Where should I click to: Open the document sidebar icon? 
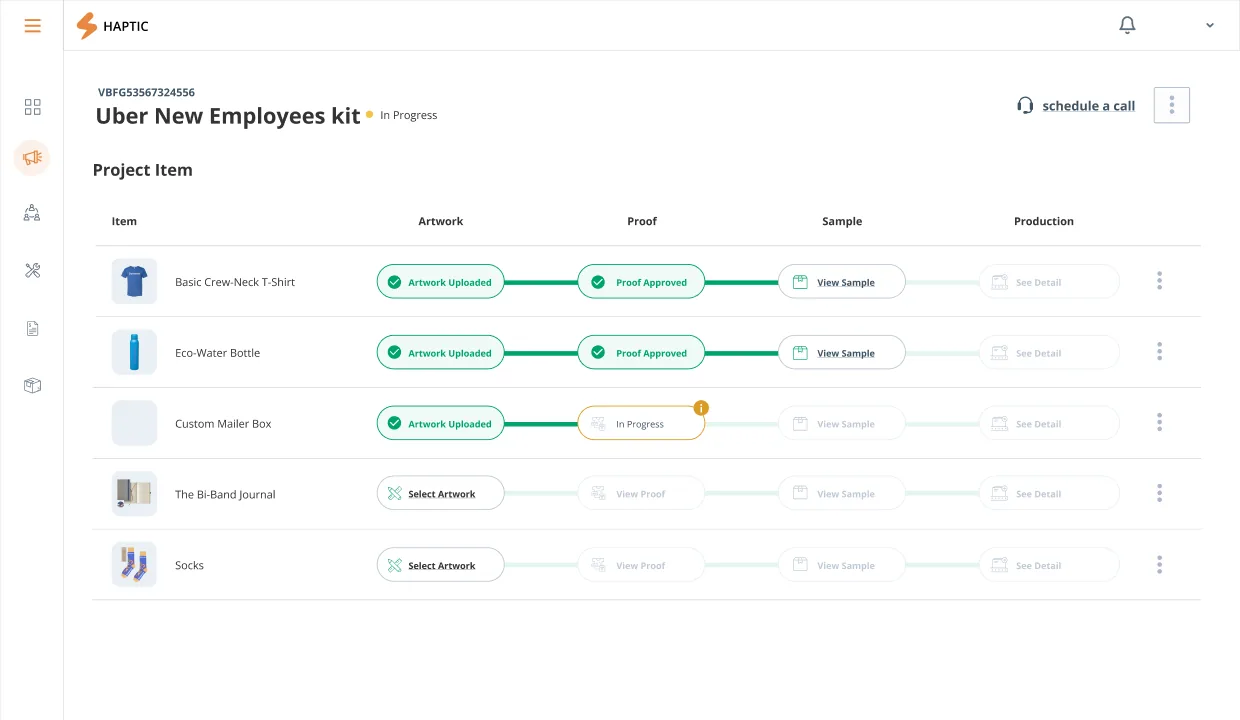coord(32,328)
